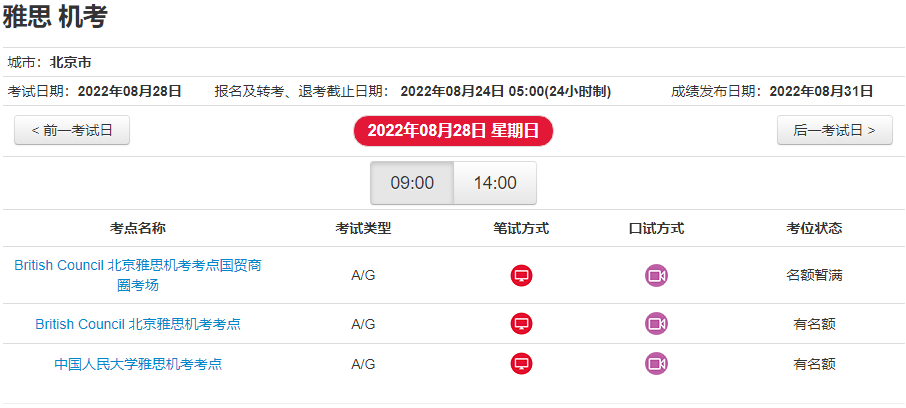Click 有名额 status for British Council 北京雅思机考考点

[814, 324]
